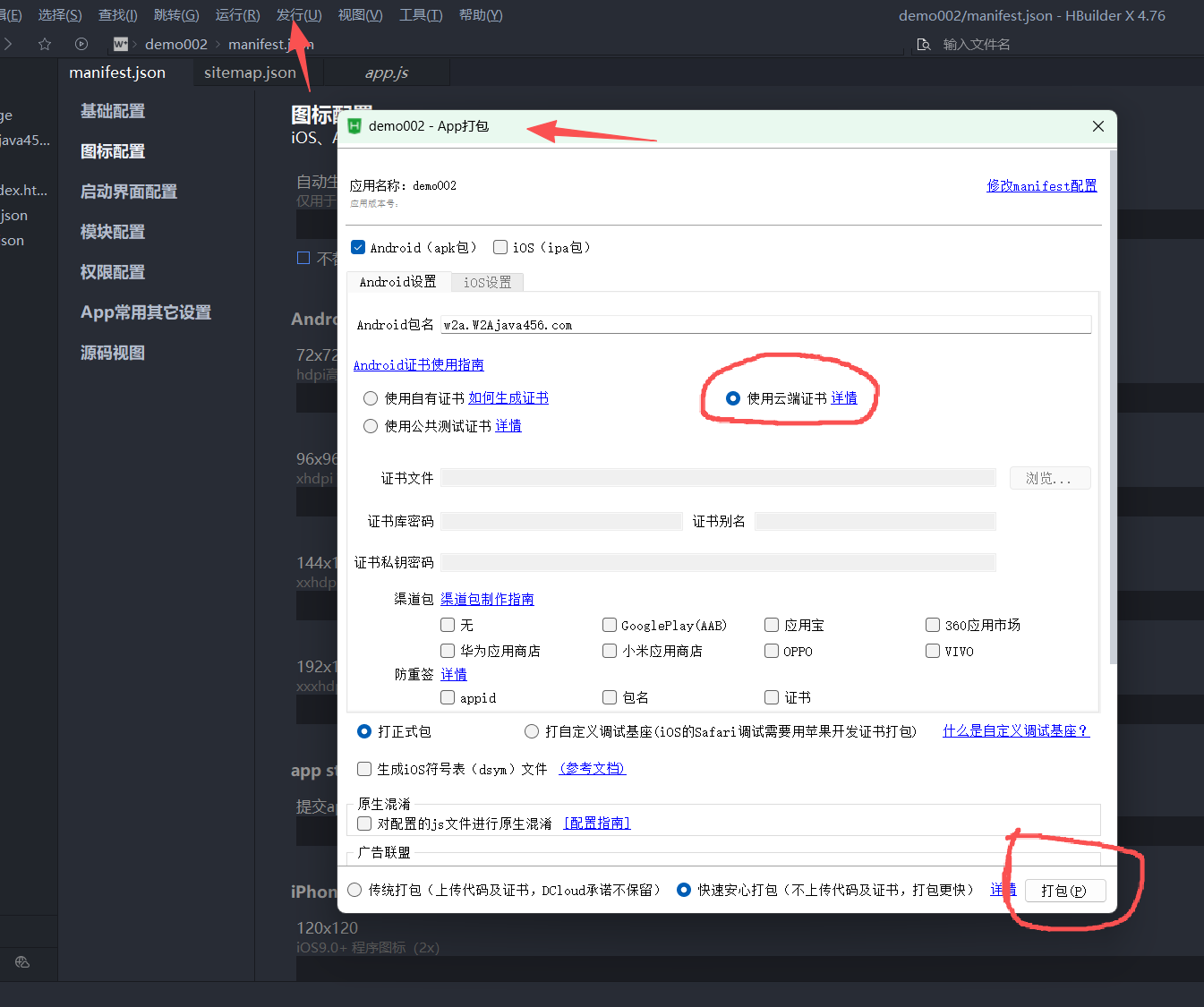Screen dimensions: 1204x1007
Task: Close the App打包 dialog
Action: [1098, 126]
